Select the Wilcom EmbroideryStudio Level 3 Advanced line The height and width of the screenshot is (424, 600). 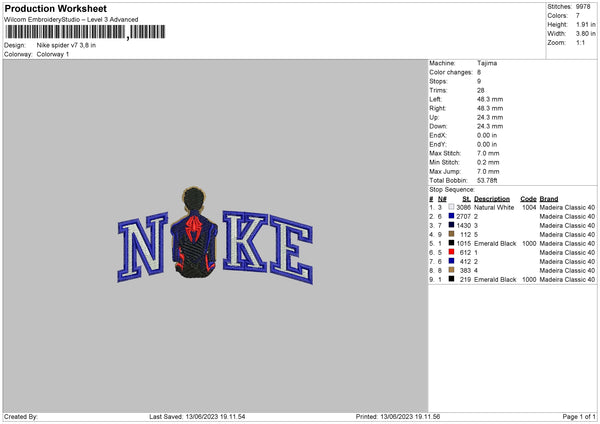tap(71, 20)
